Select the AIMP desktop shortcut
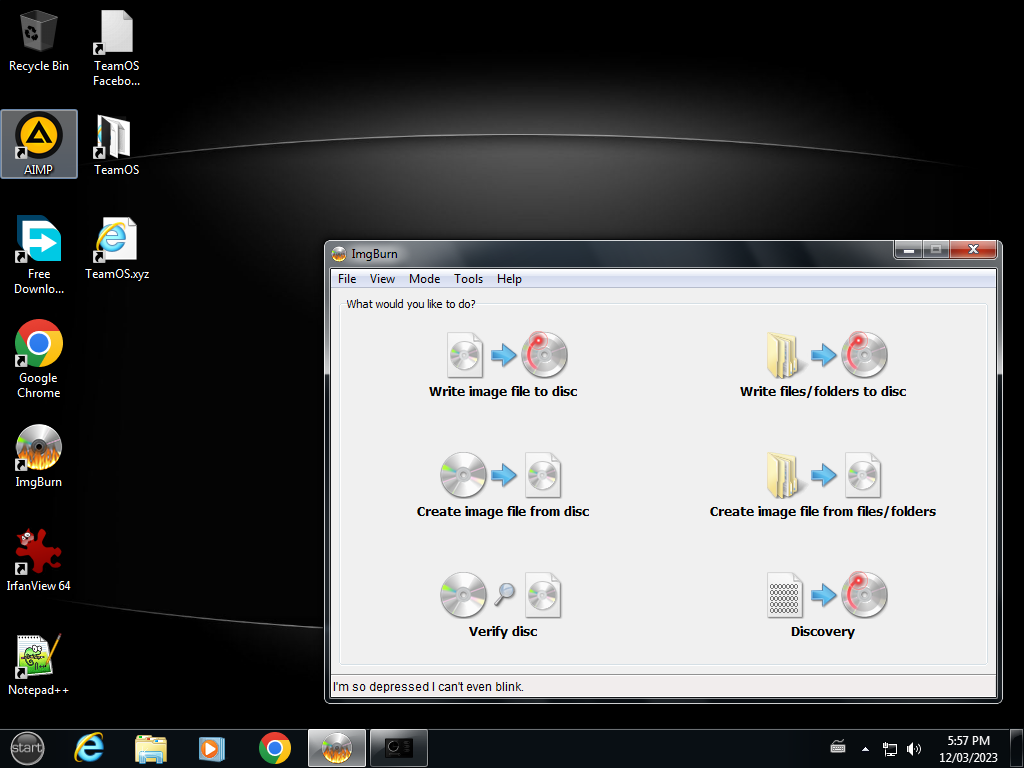 39,144
